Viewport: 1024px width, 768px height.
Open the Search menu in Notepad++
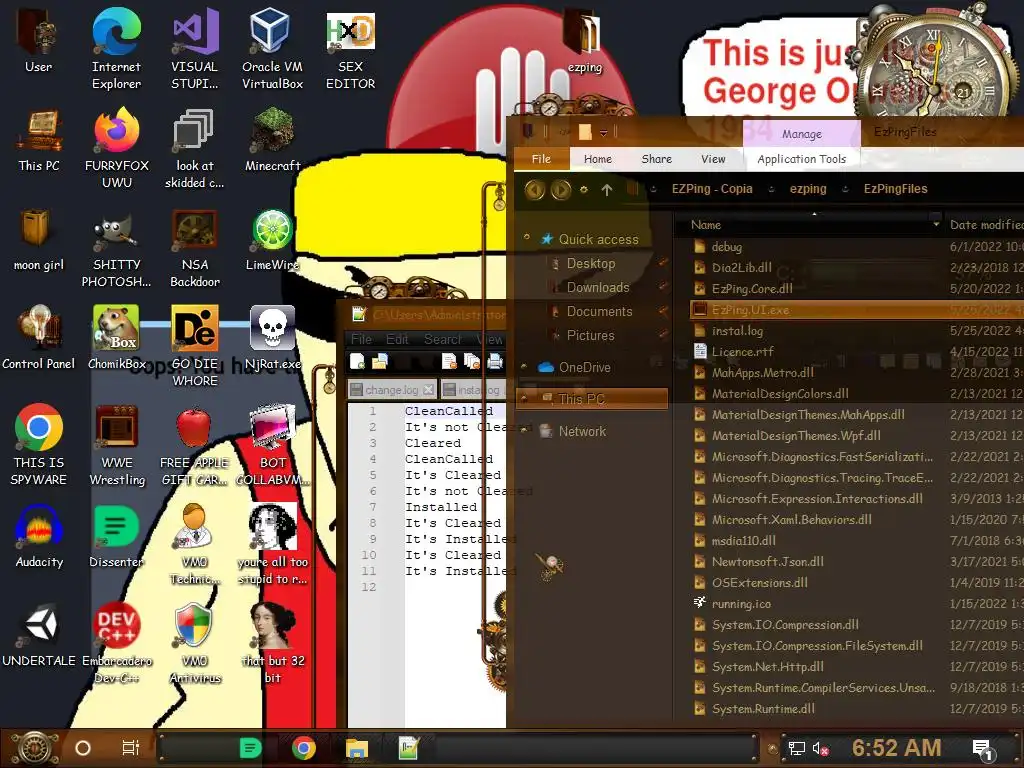pyautogui.click(x=442, y=339)
